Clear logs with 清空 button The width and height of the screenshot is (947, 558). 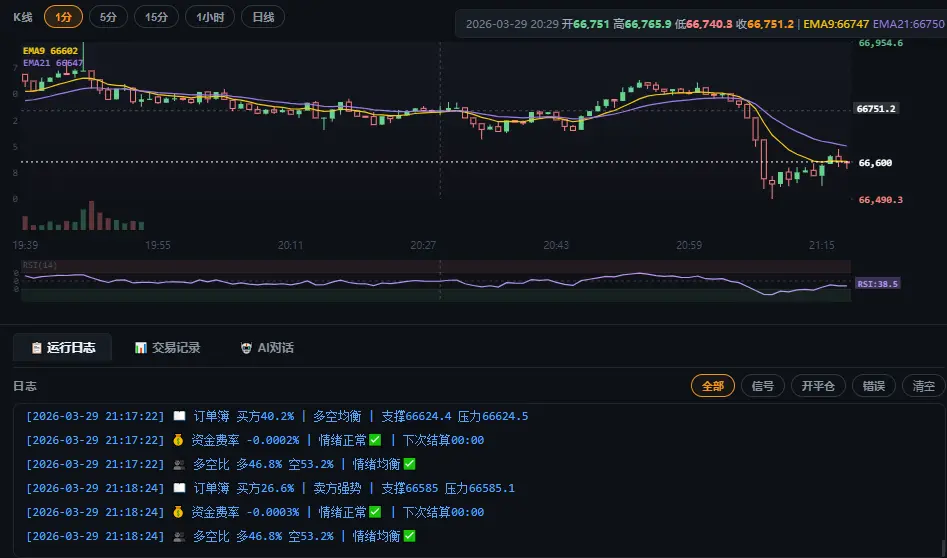click(x=923, y=386)
